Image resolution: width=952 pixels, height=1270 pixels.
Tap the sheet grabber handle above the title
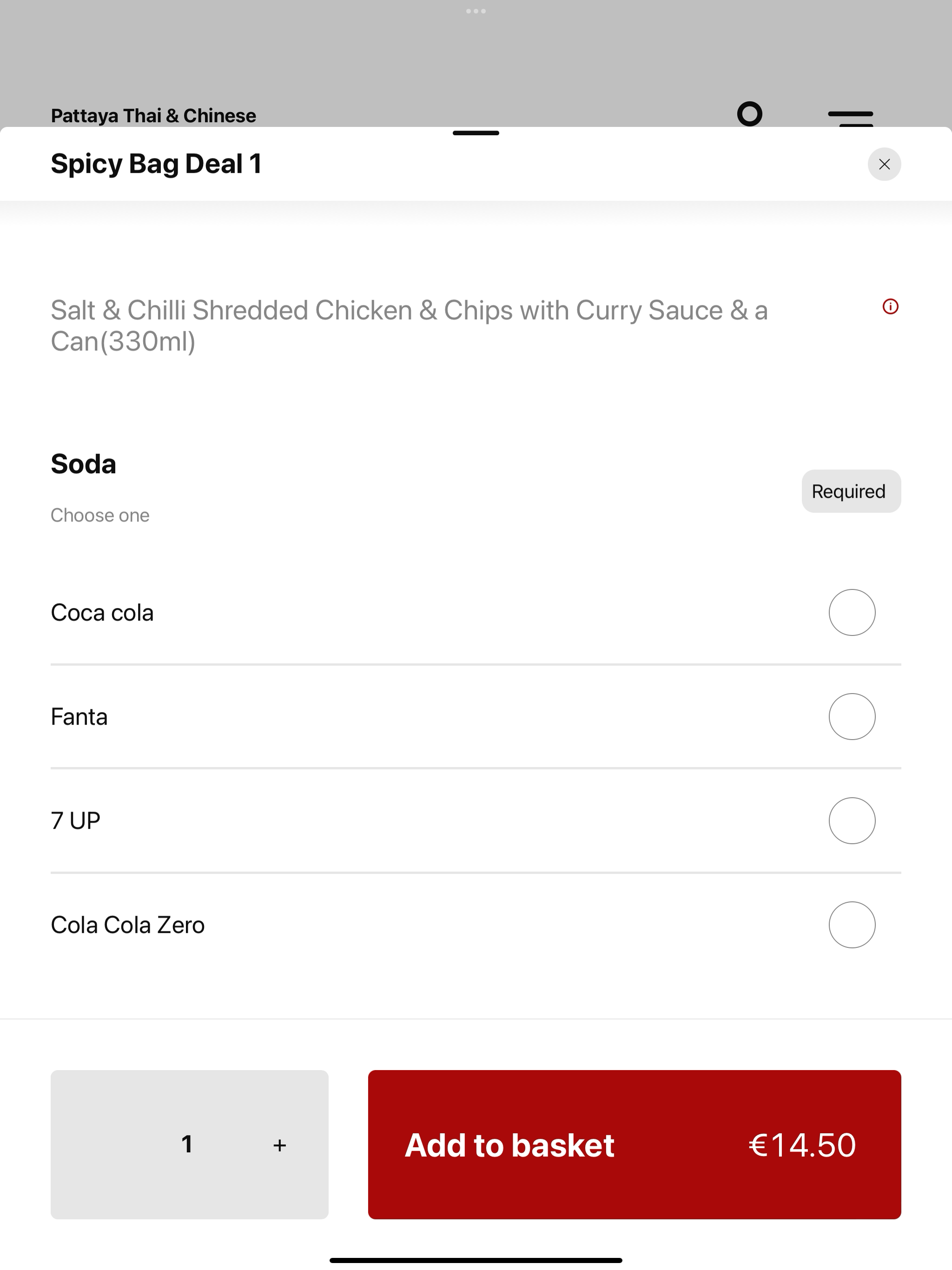click(x=476, y=133)
